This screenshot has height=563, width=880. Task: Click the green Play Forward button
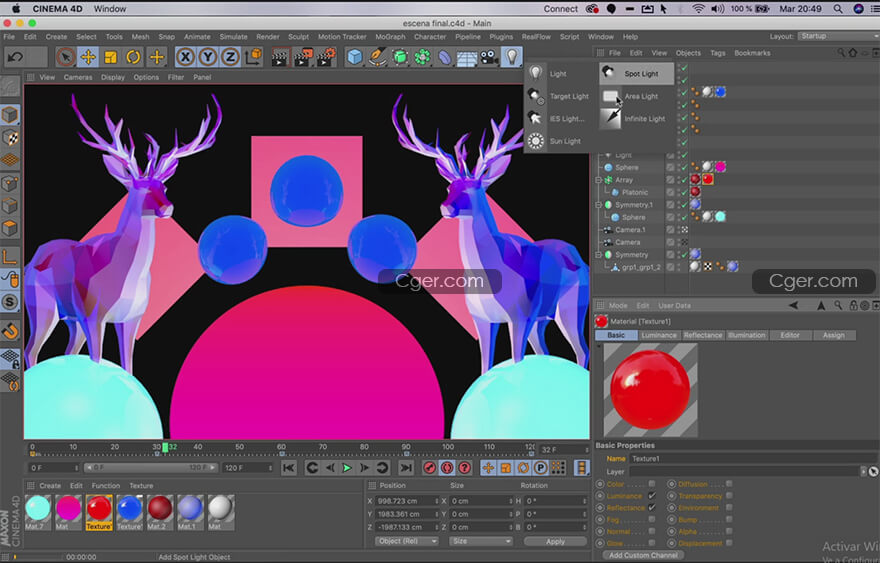coord(347,468)
